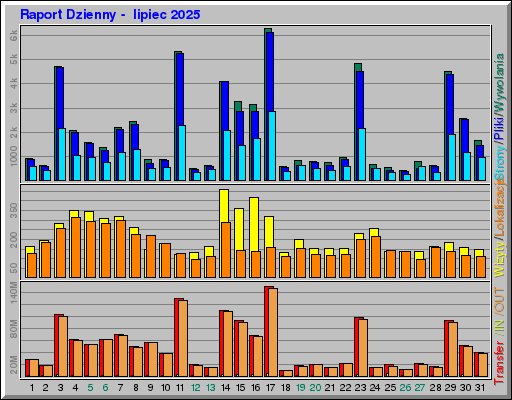The image size is (512, 400).
Task: Click green day label 20 on the x-axis
Action: pyautogui.click(x=315, y=388)
